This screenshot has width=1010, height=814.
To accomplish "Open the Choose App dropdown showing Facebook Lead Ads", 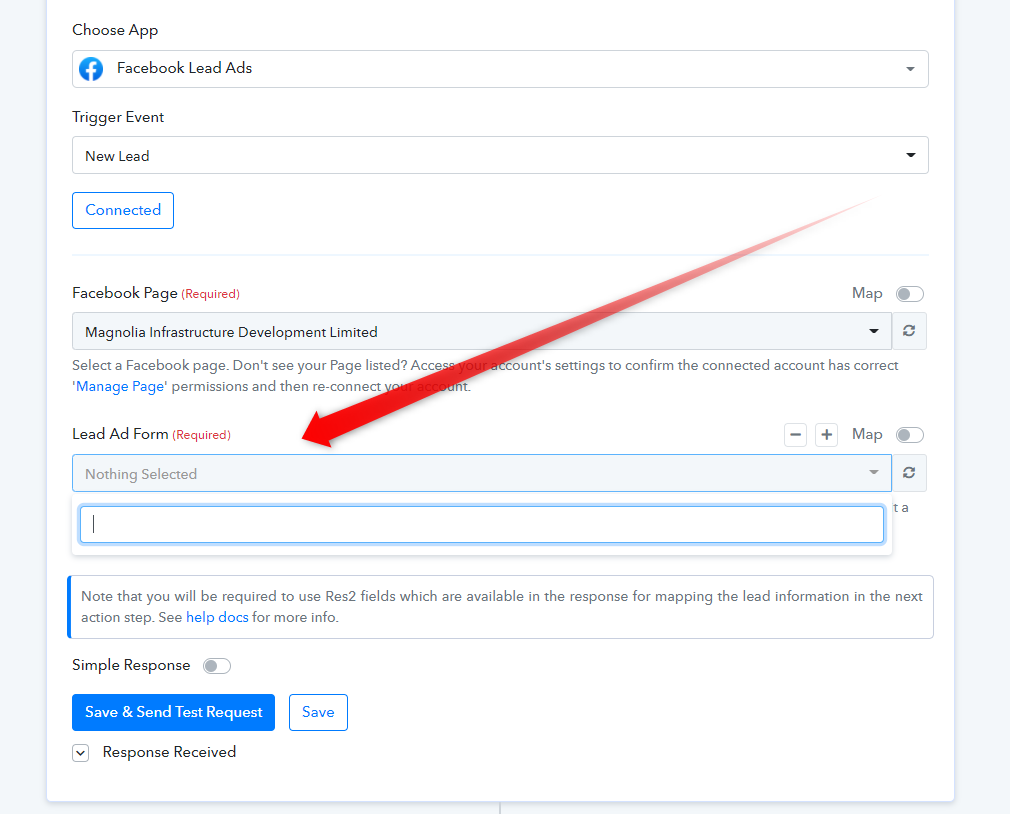I will point(500,69).
